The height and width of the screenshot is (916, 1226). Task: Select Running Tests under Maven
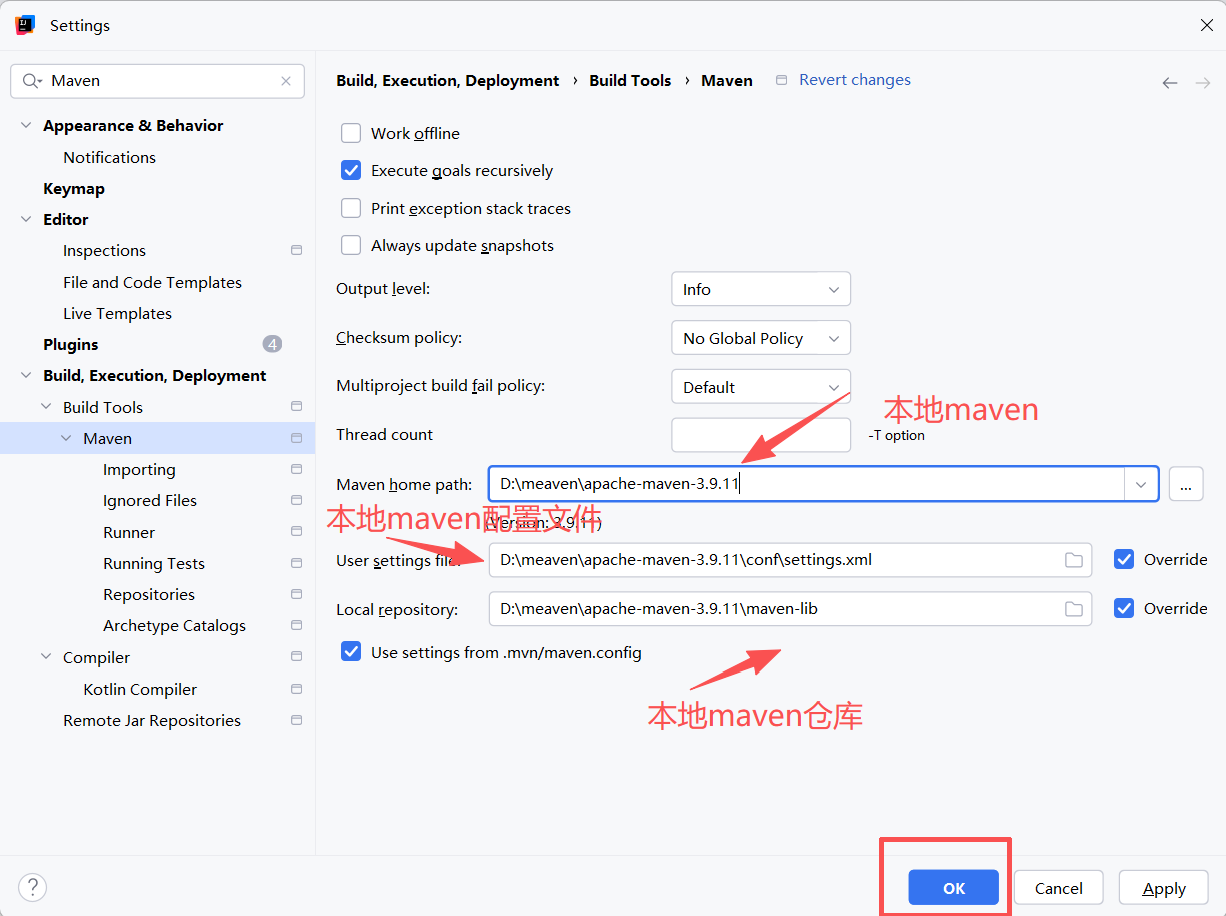tap(154, 563)
